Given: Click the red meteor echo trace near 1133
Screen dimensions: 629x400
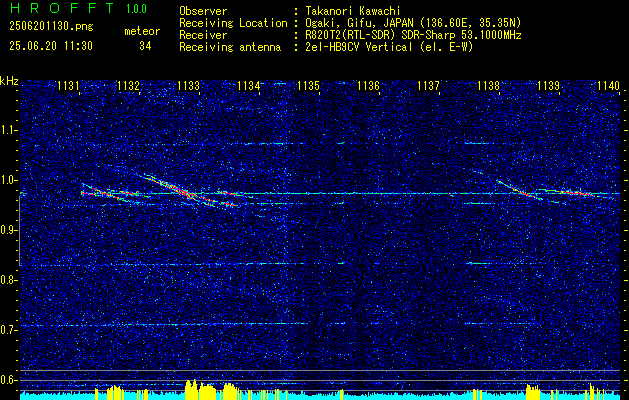Looking at the screenshot, I should (x=189, y=191).
